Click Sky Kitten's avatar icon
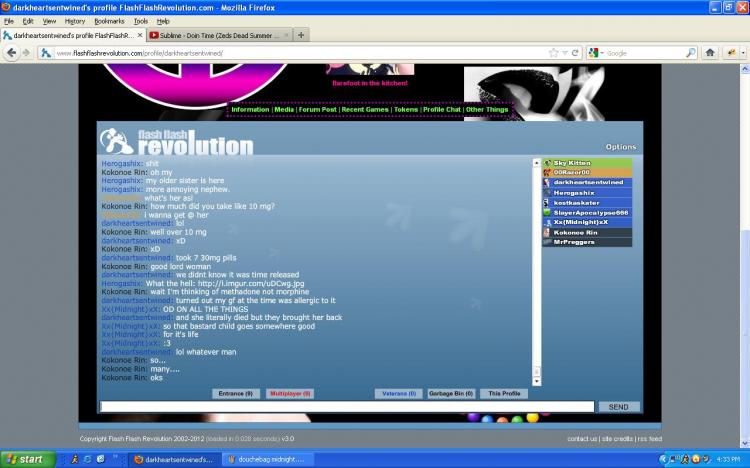 click(x=547, y=162)
